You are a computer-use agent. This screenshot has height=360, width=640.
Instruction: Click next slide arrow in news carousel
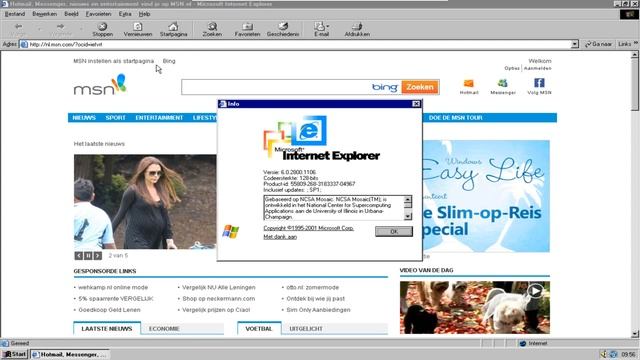(x=97, y=256)
